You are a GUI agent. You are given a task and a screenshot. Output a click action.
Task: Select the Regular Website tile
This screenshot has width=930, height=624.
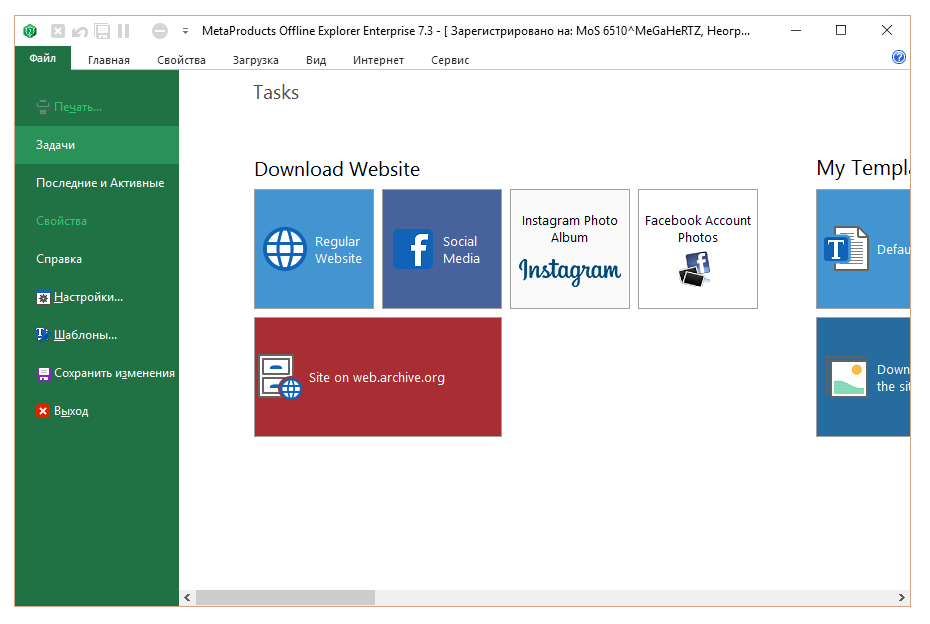tap(314, 249)
